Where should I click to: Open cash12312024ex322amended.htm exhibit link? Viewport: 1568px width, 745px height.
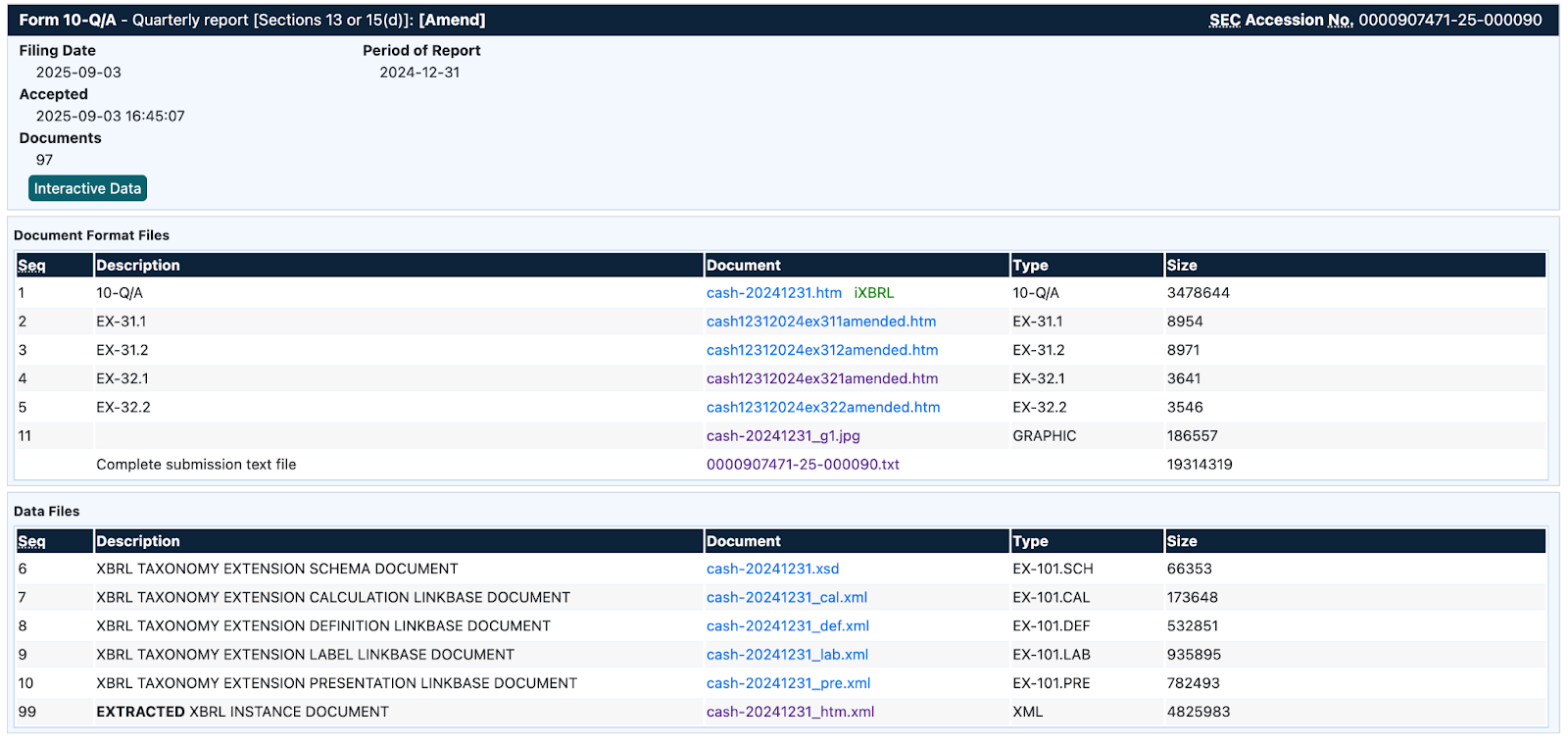pos(822,407)
